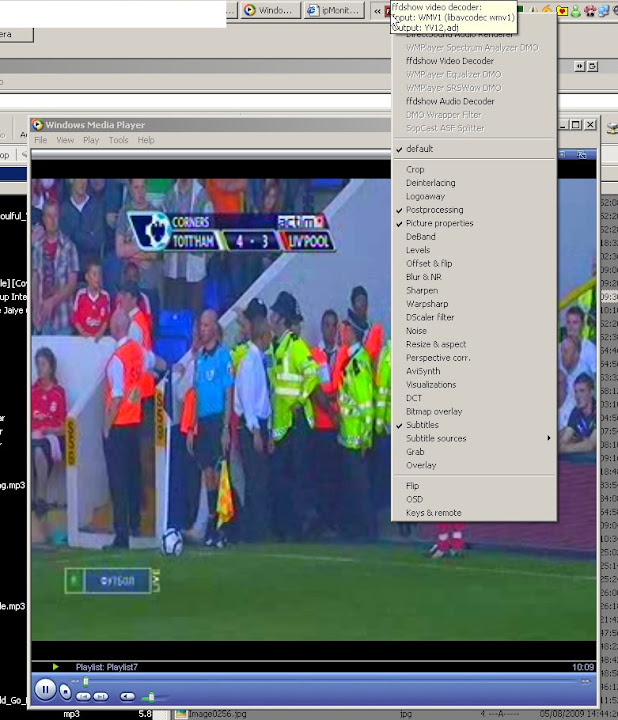Screen dimensions: 618x720
Task: Switch to Windows Media Player taskbar button
Action: (270, 10)
